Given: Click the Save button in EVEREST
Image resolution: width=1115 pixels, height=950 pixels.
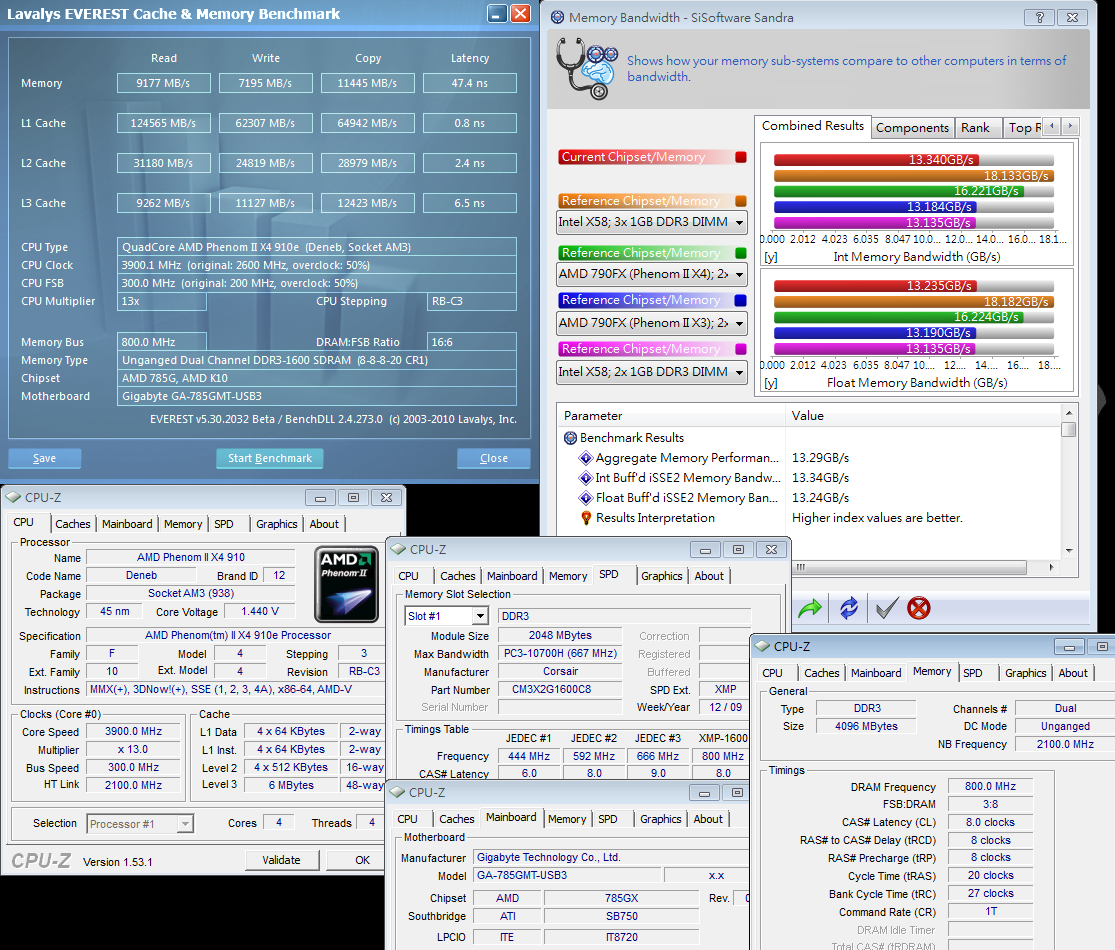Looking at the screenshot, I should click(x=44, y=459).
